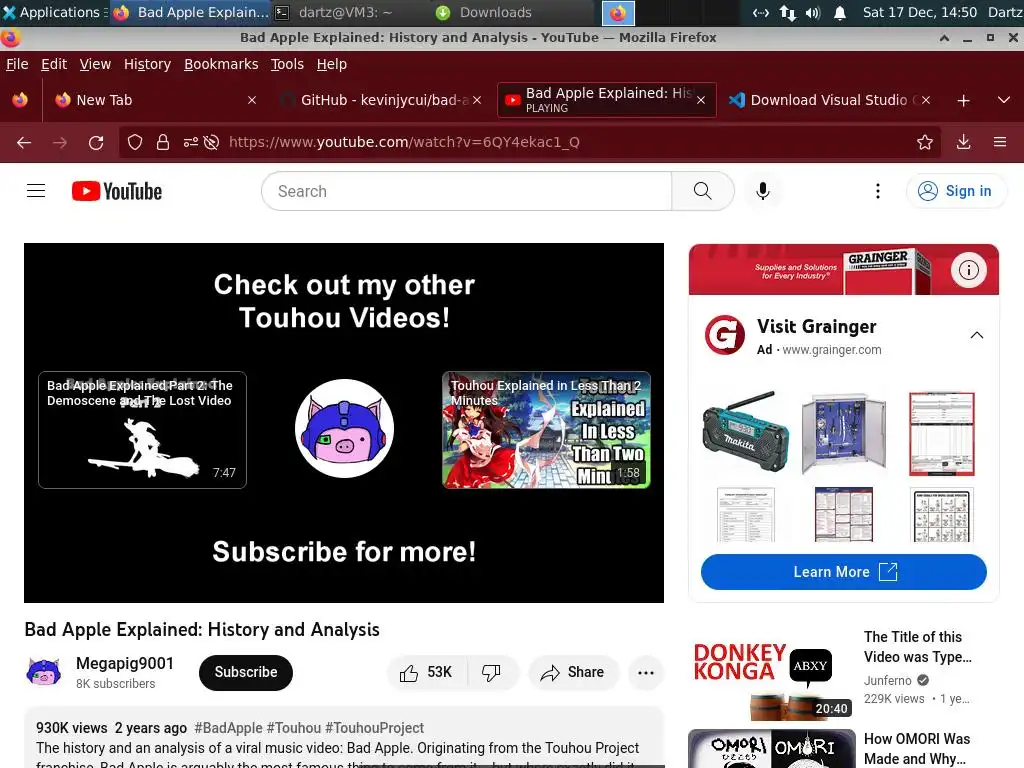Viewport: 1024px width, 768px height.
Task: Open the volume speaker icon in the panel
Action: [813, 12]
